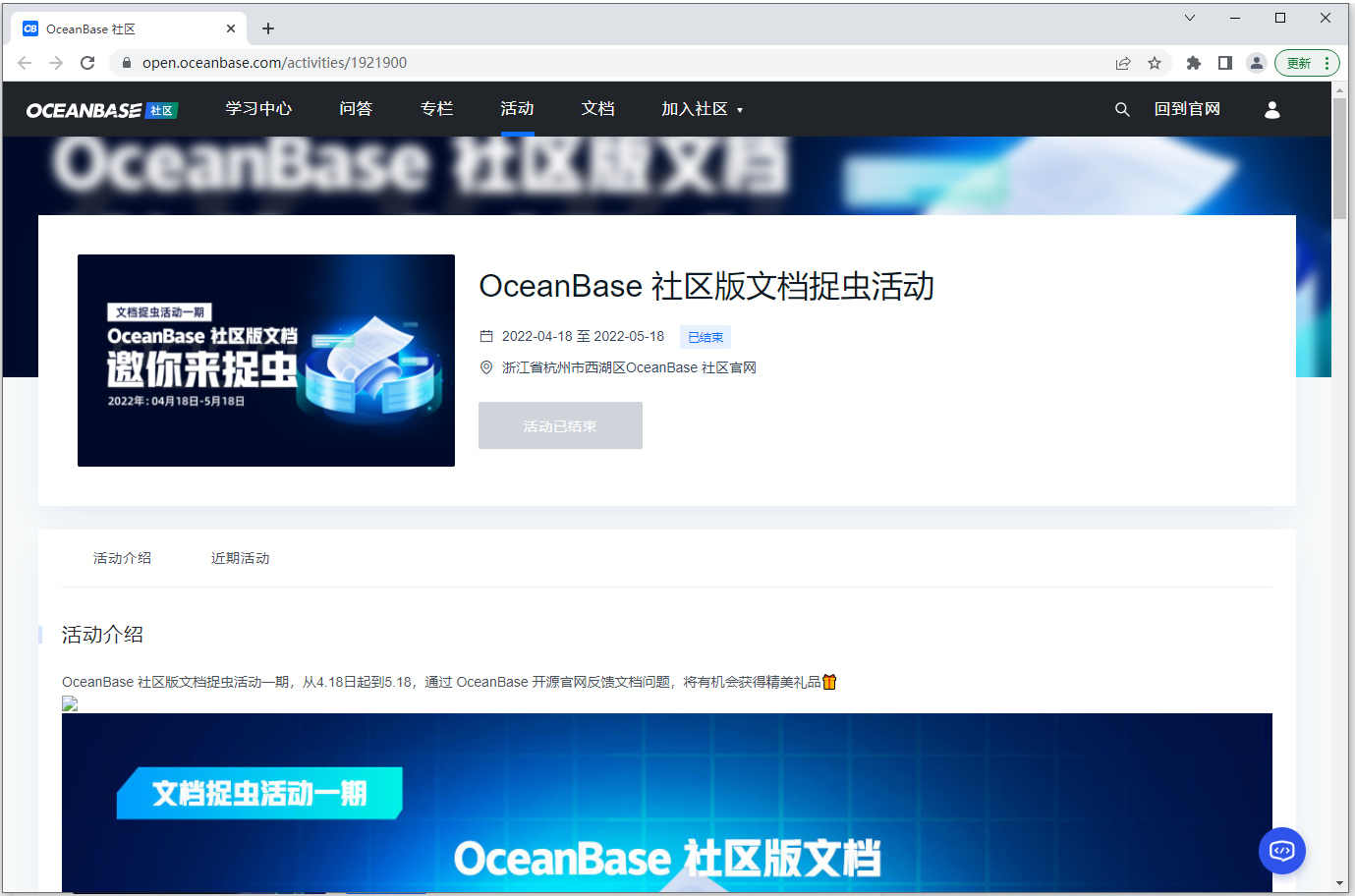Image resolution: width=1355 pixels, height=896 pixels.
Task: Open the 学习中心 nav item
Action: 258,109
